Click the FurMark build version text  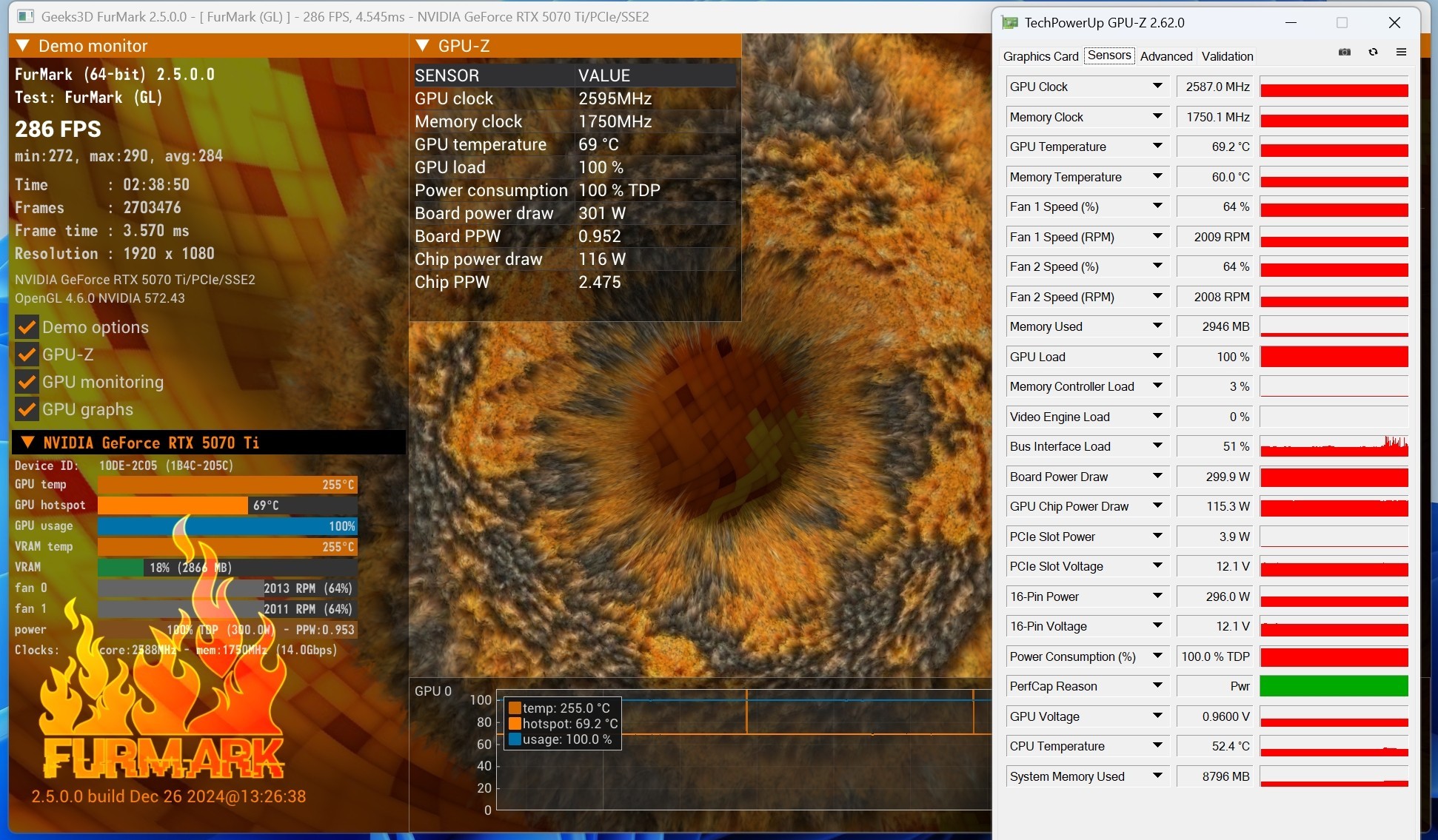[169, 796]
